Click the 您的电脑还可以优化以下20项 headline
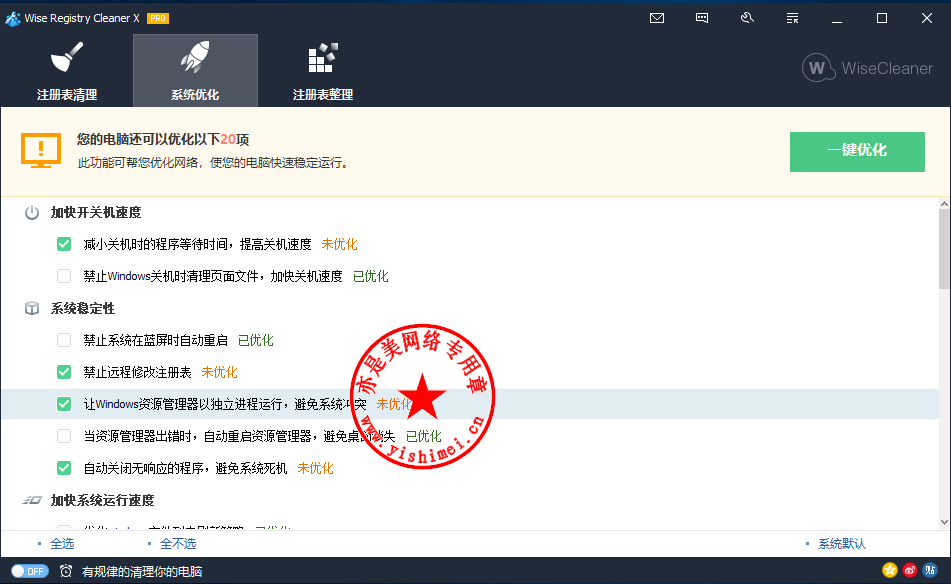This screenshot has width=951, height=584. tap(163, 139)
